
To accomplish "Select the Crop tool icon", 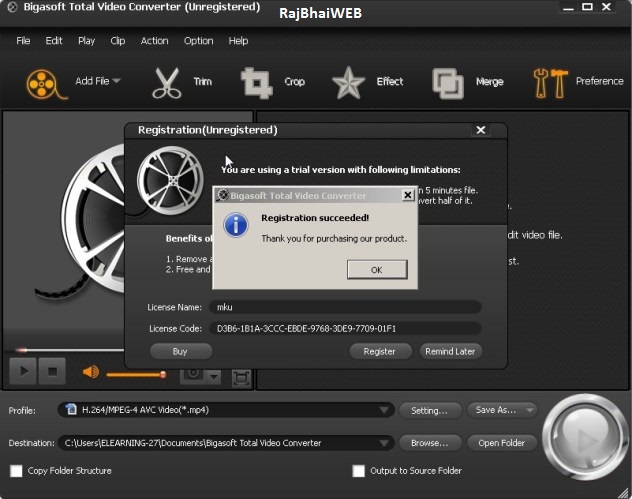I will coord(256,83).
